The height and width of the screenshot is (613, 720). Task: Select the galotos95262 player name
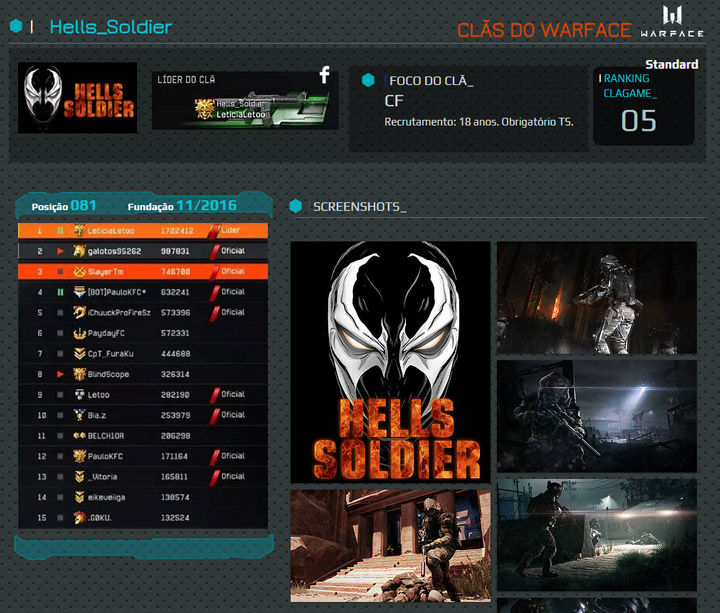114,251
